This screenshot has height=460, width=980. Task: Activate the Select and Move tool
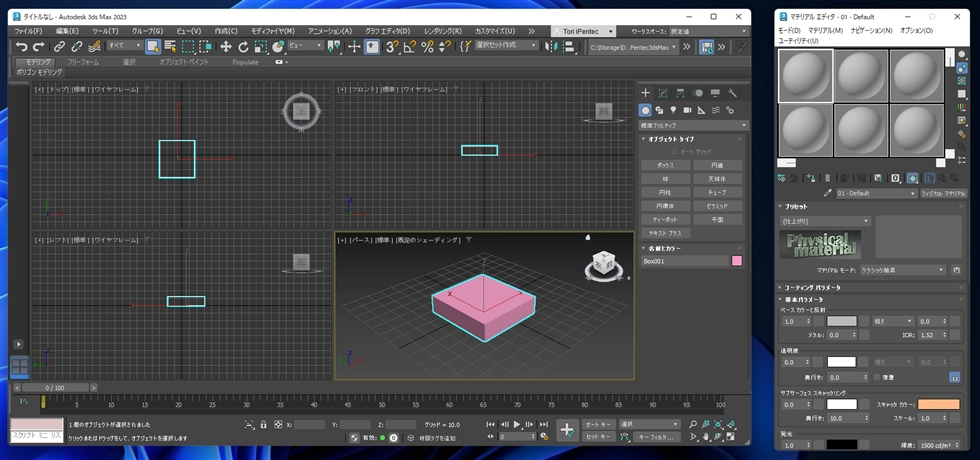tap(226, 46)
